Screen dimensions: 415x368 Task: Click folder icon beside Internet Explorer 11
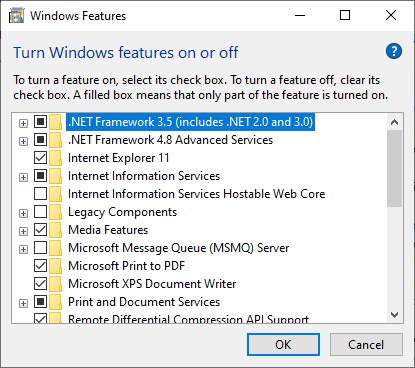pos(55,158)
